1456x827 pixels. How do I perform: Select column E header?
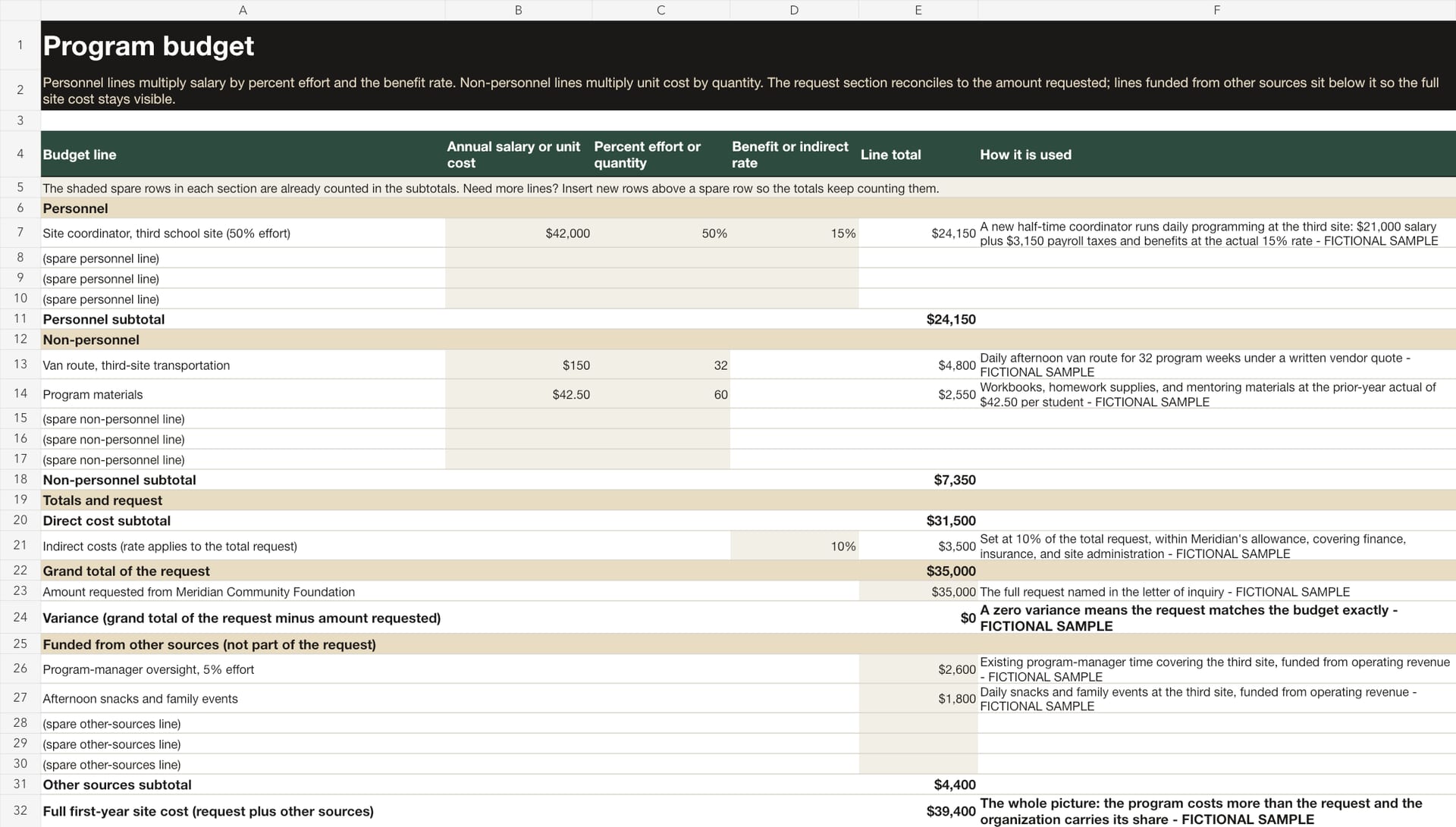(x=918, y=10)
